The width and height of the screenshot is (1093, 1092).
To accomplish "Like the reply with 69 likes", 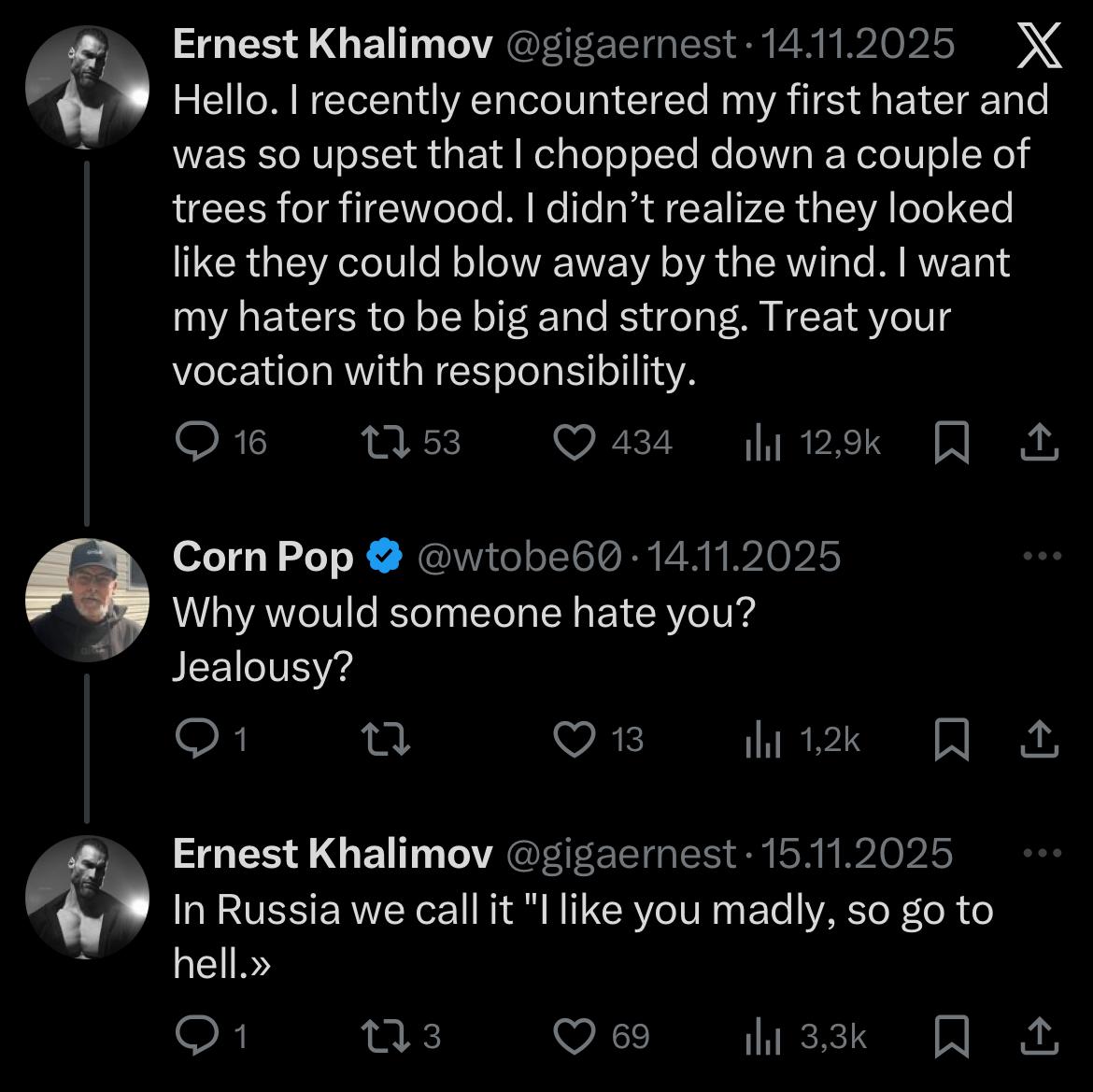I will [x=576, y=1037].
